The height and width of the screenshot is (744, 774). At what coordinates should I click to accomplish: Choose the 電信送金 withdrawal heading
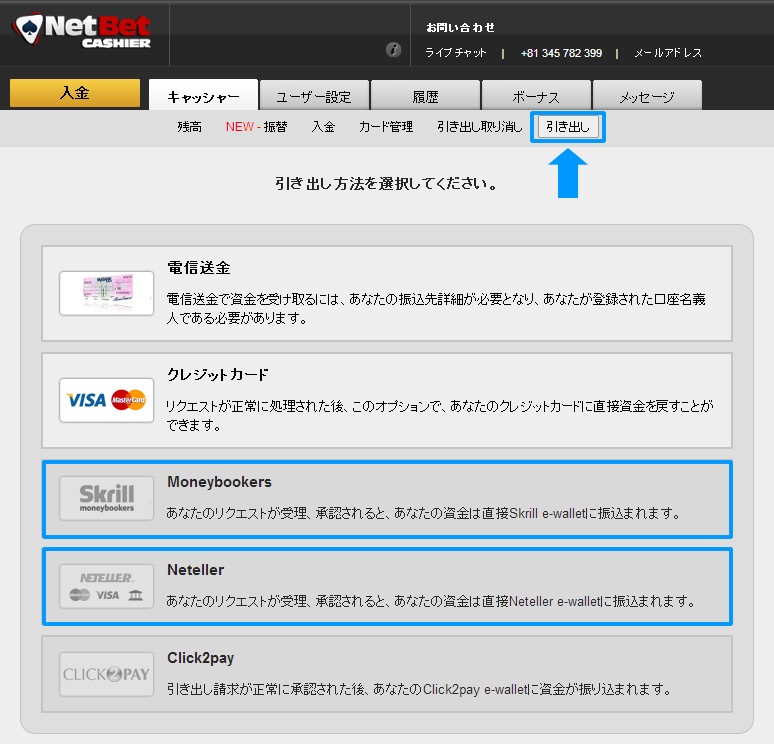[199, 268]
